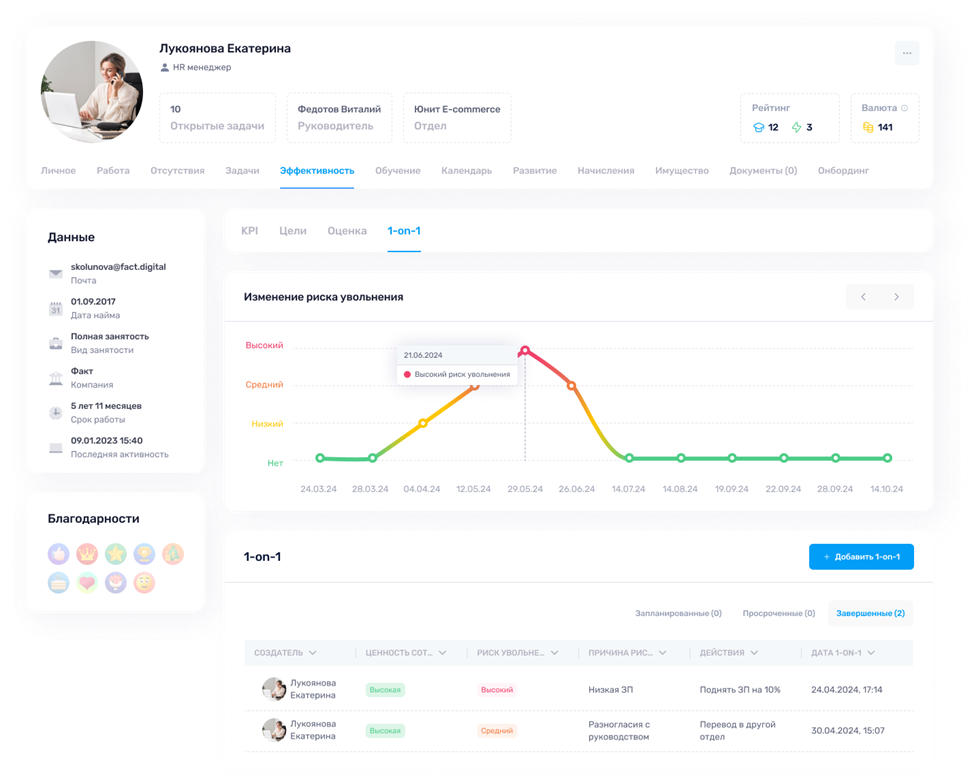Open the Развитие tab

point(535,171)
